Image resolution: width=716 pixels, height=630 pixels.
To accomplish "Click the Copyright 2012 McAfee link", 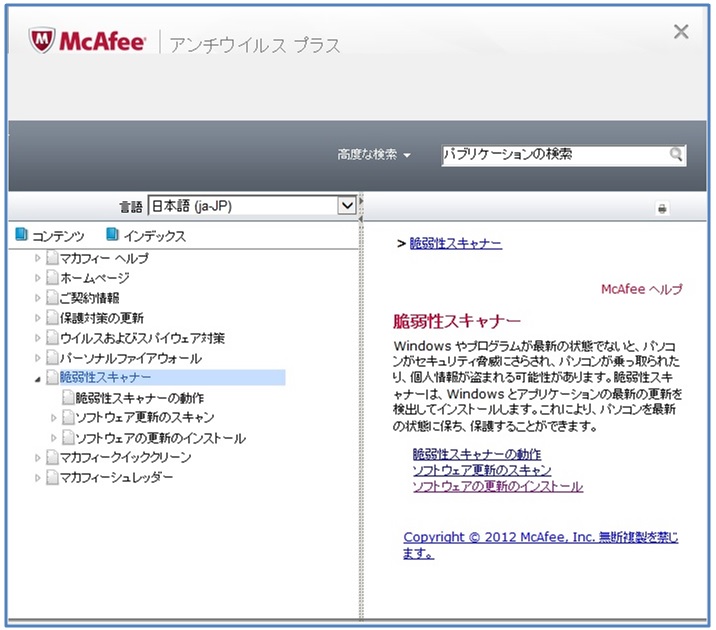I will (x=541, y=545).
